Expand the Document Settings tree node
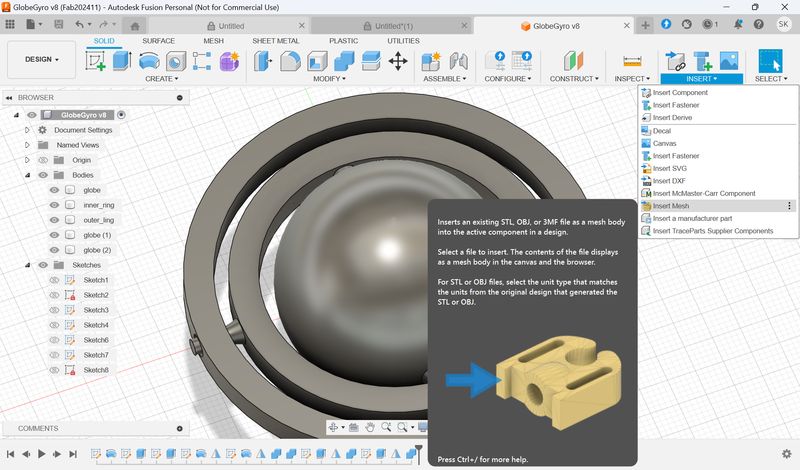 (28, 130)
